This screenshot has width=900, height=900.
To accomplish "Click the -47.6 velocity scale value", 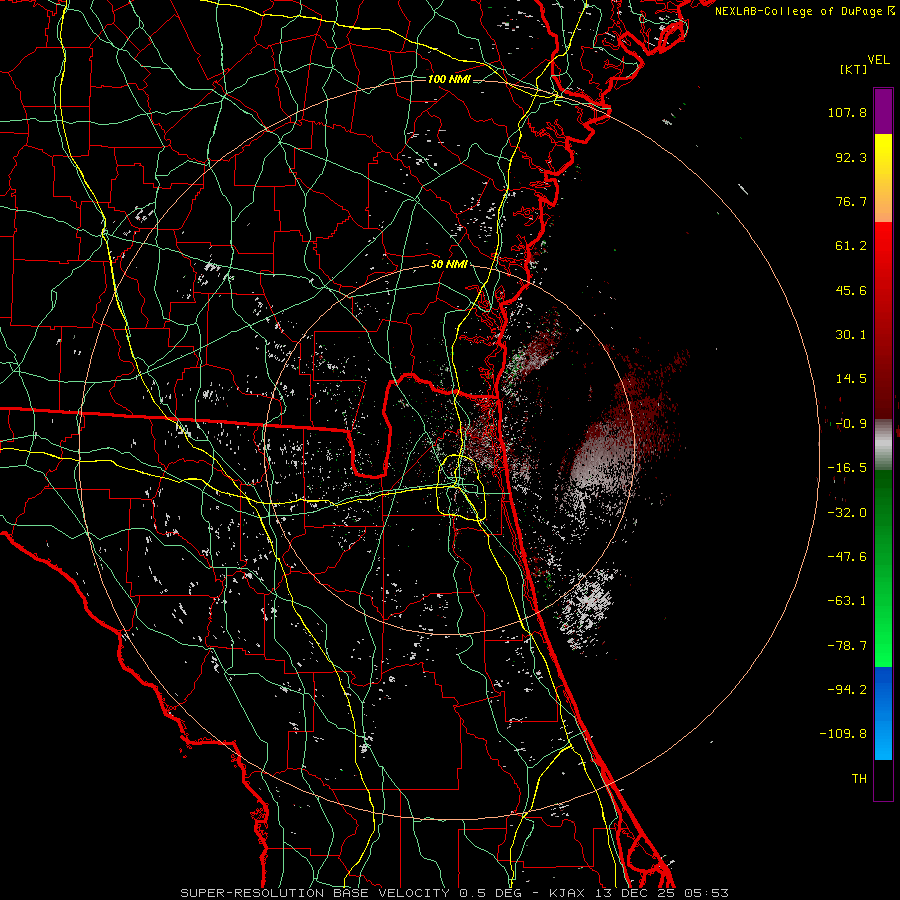I will coord(847,557).
